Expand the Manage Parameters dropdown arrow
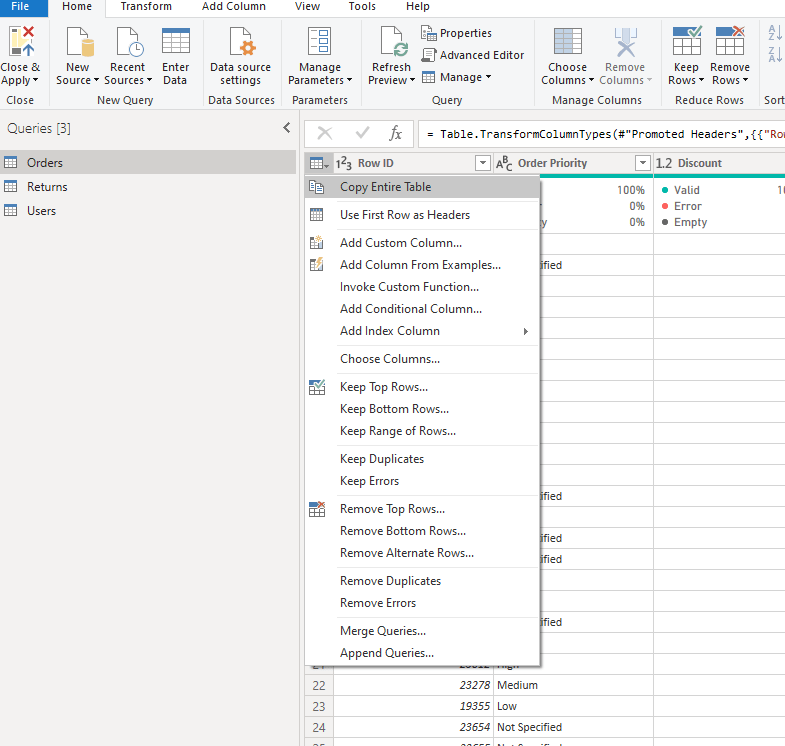 click(x=349, y=80)
